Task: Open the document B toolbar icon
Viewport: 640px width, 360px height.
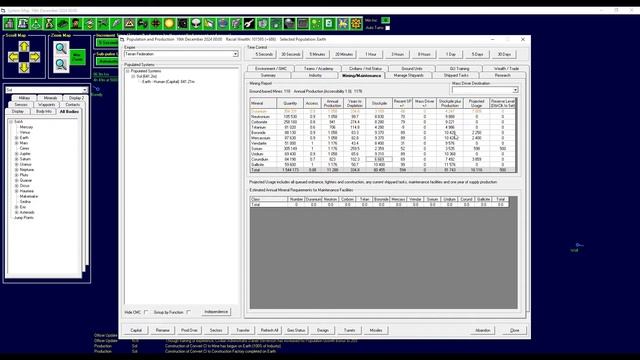Action: 329,24
